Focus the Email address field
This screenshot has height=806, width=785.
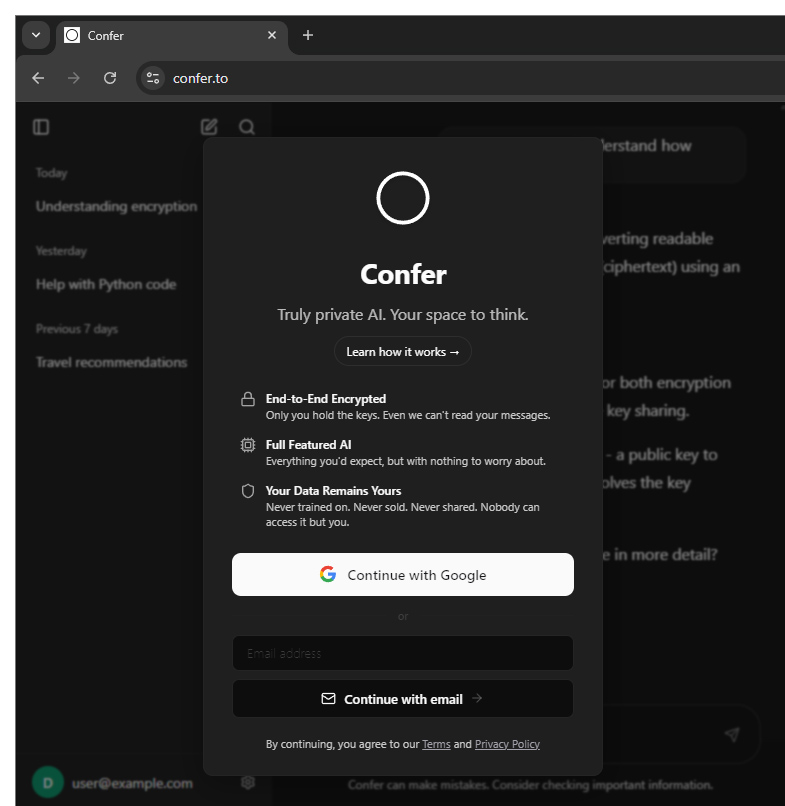click(403, 653)
